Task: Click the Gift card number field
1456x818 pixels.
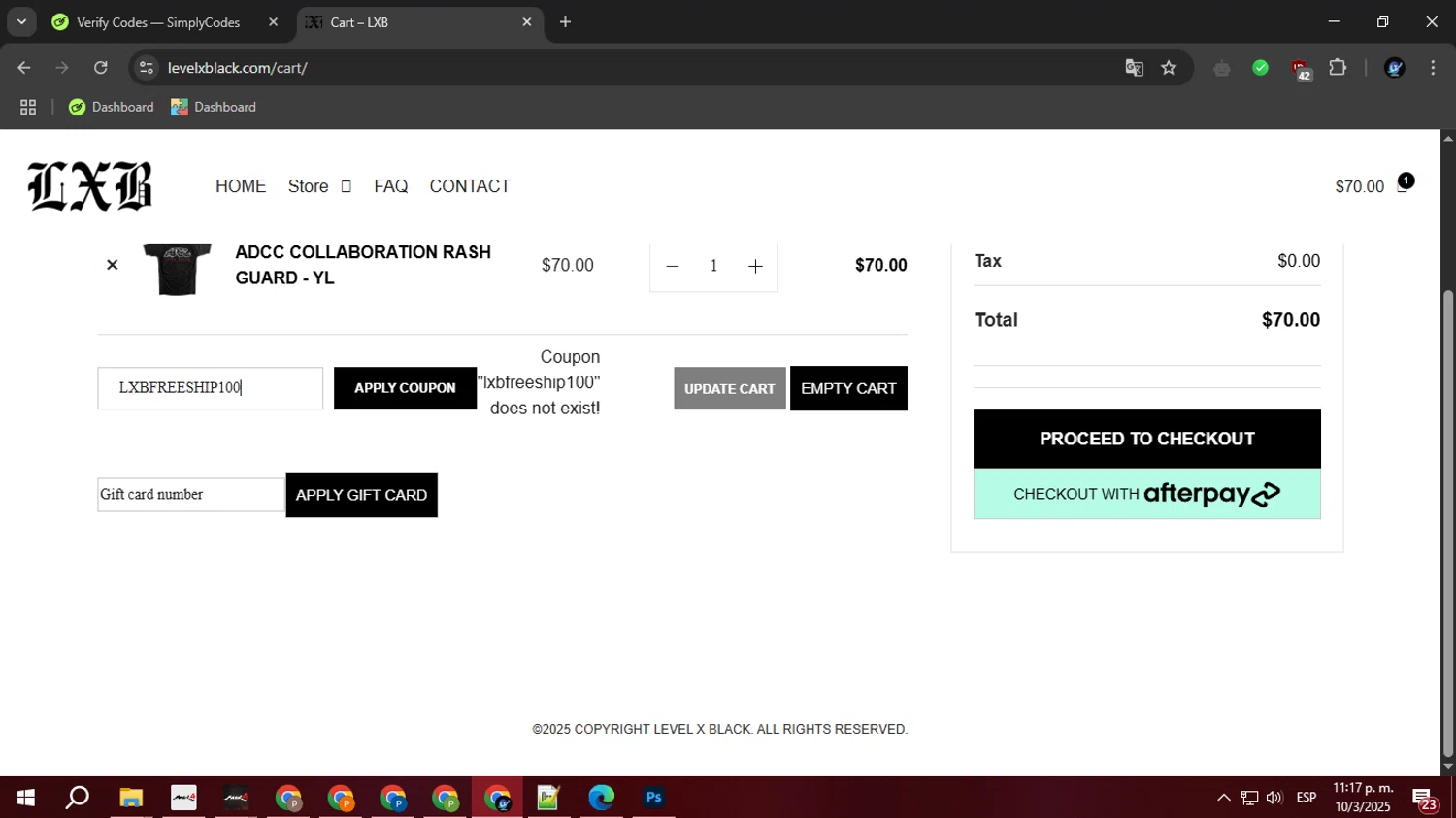Action: click(x=191, y=495)
